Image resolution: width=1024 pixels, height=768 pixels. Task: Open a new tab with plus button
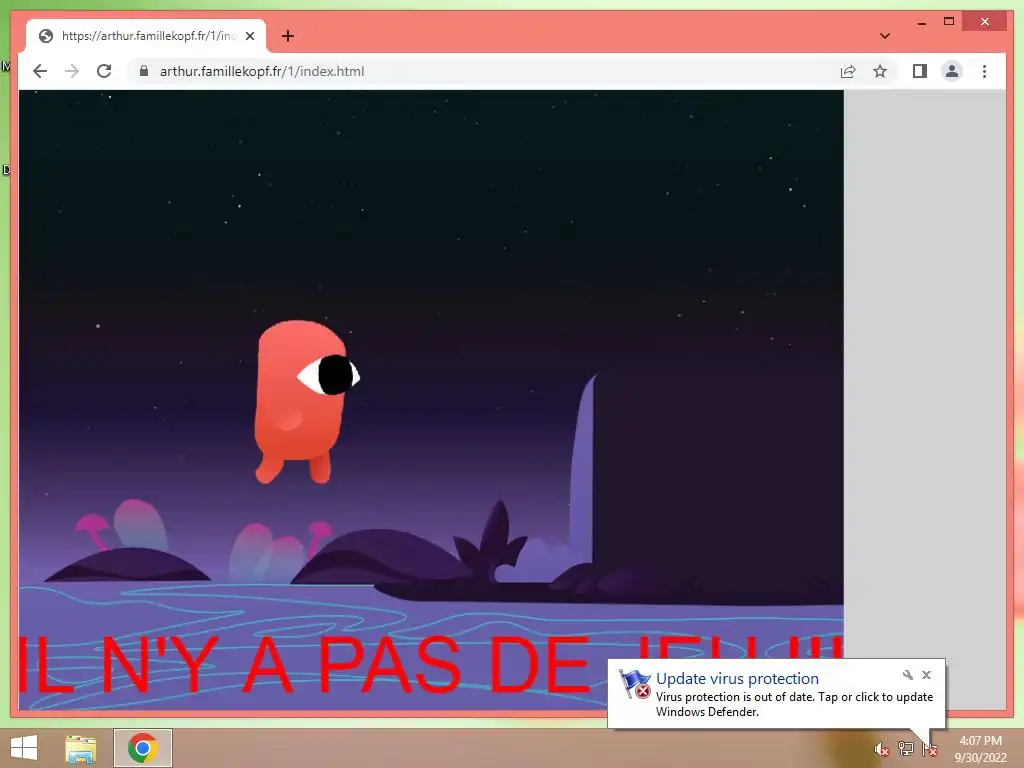click(x=288, y=36)
